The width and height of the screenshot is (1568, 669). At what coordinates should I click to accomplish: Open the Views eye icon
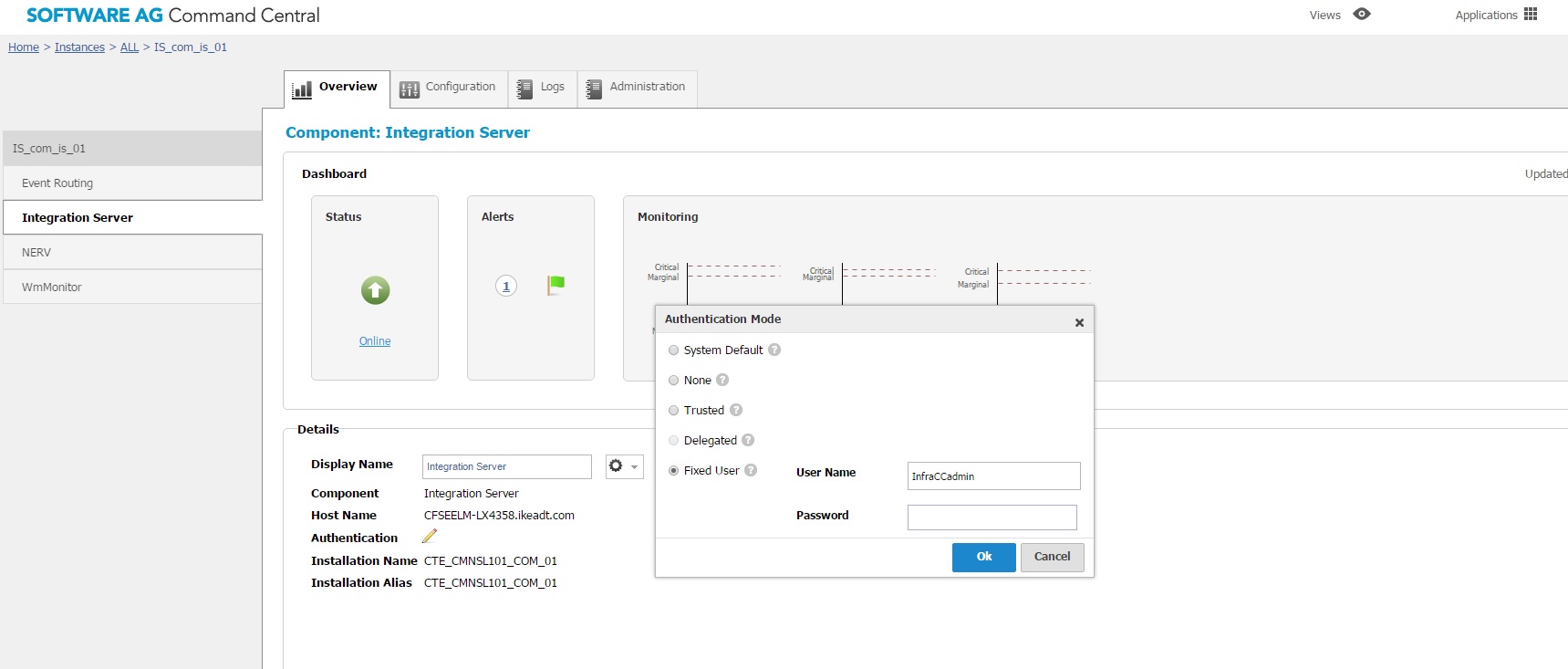coord(1361,15)
